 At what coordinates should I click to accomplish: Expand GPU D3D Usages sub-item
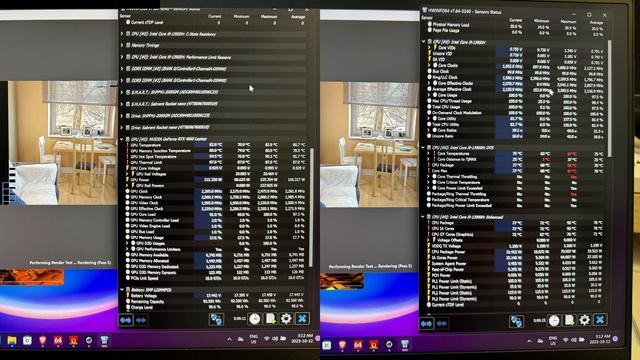pos(127,243)
